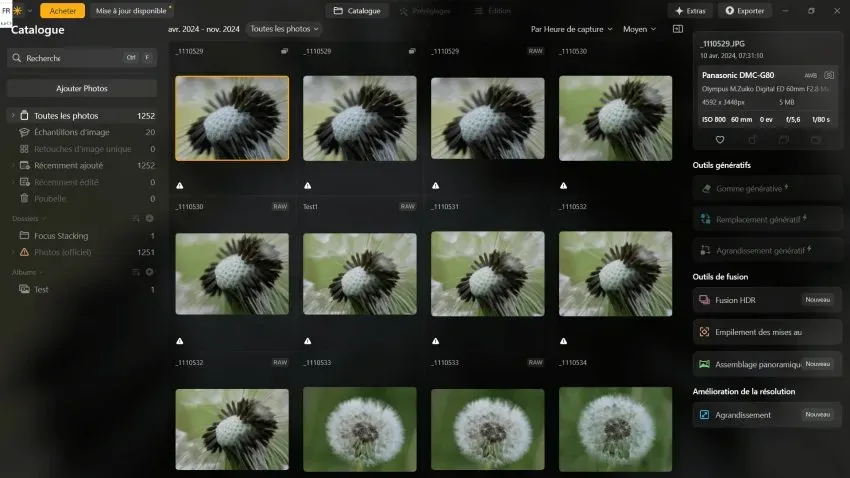Open the Focus Stacking folder
850x478 pixels.
(x=83, y=236)
